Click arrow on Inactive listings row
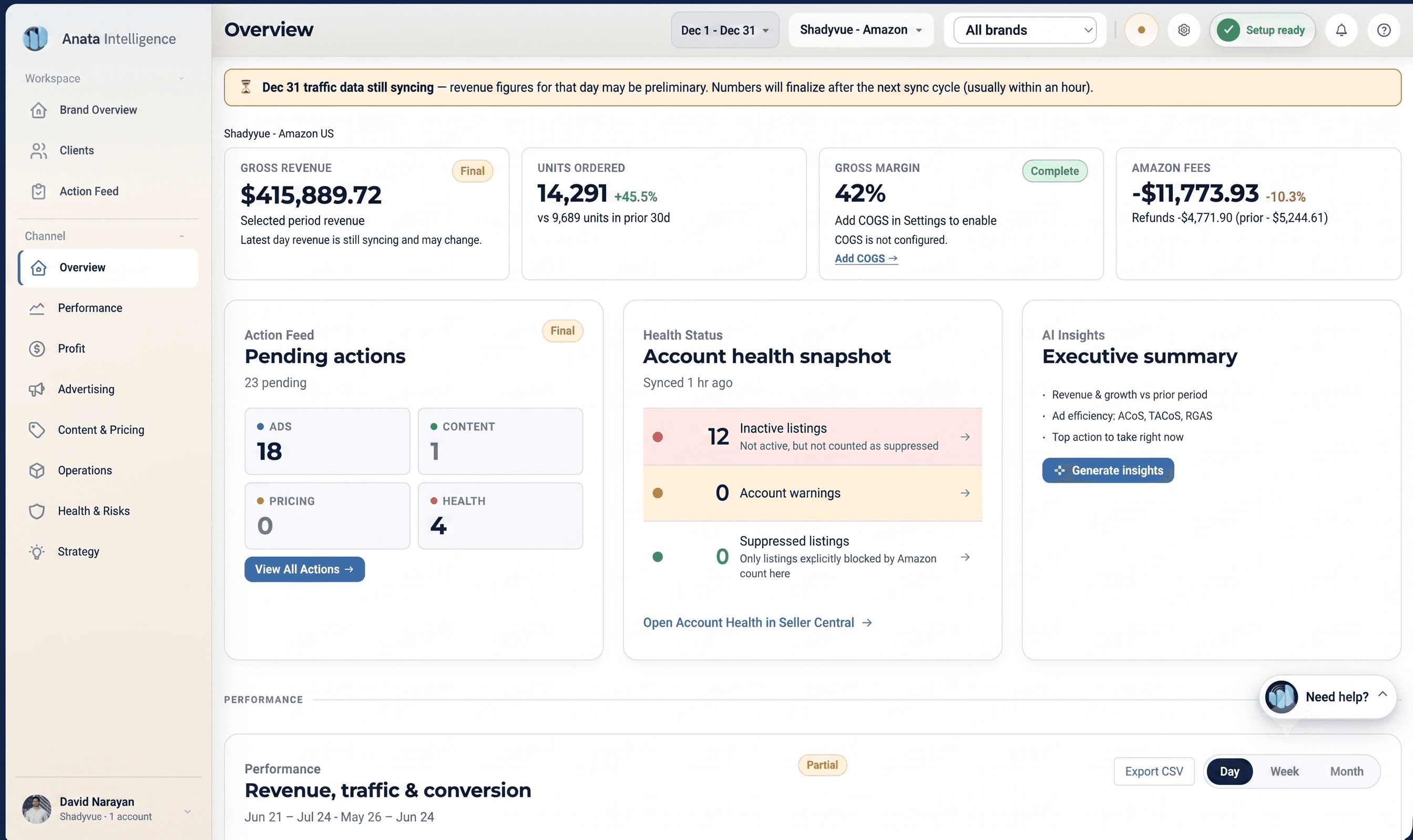Viewport: 1413px width, 840px height. click(x=965, y=437)
